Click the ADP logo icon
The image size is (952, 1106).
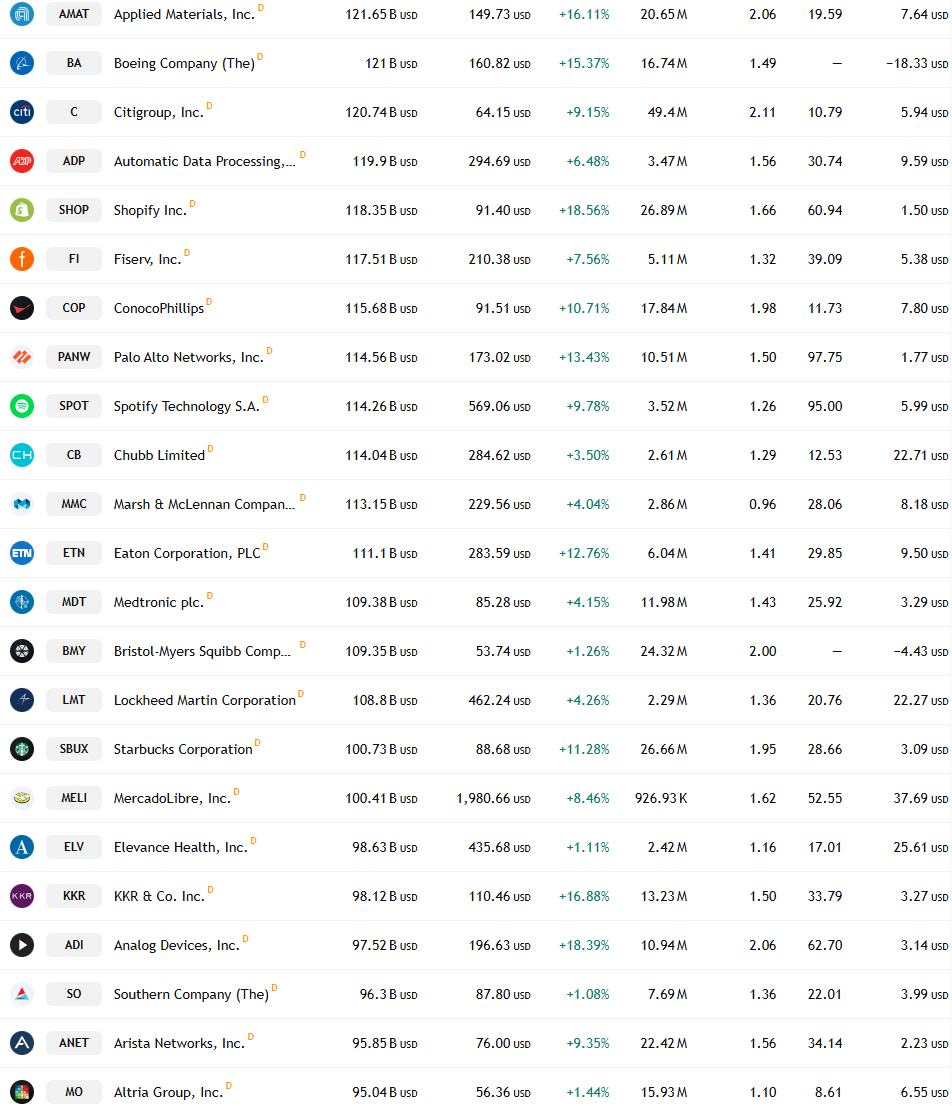coord(22,161)
